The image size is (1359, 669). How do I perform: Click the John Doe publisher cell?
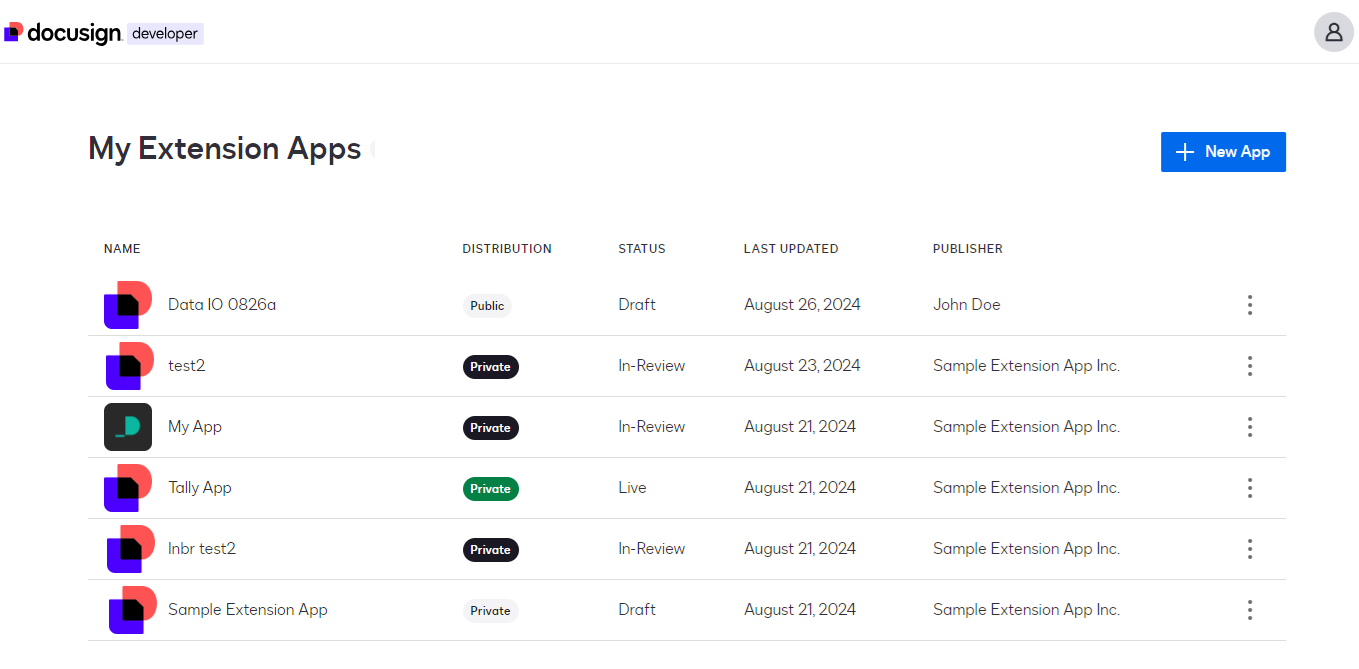(967, 305)
